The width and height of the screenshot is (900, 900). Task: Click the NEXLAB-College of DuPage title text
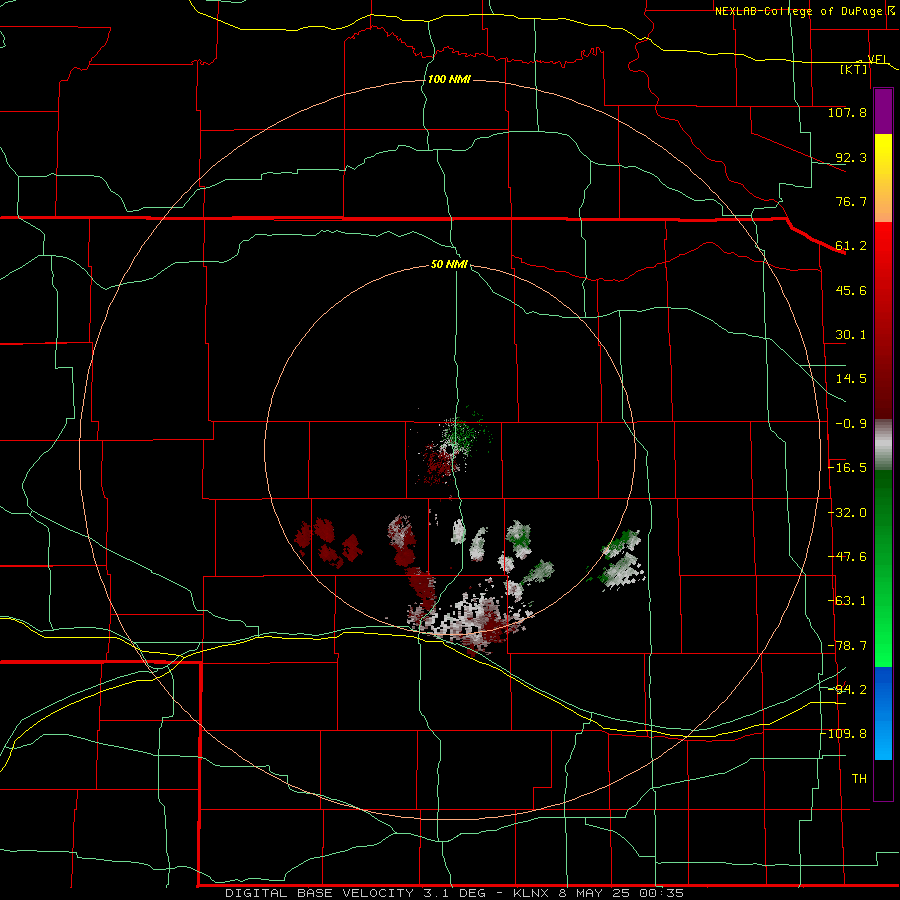798,11
